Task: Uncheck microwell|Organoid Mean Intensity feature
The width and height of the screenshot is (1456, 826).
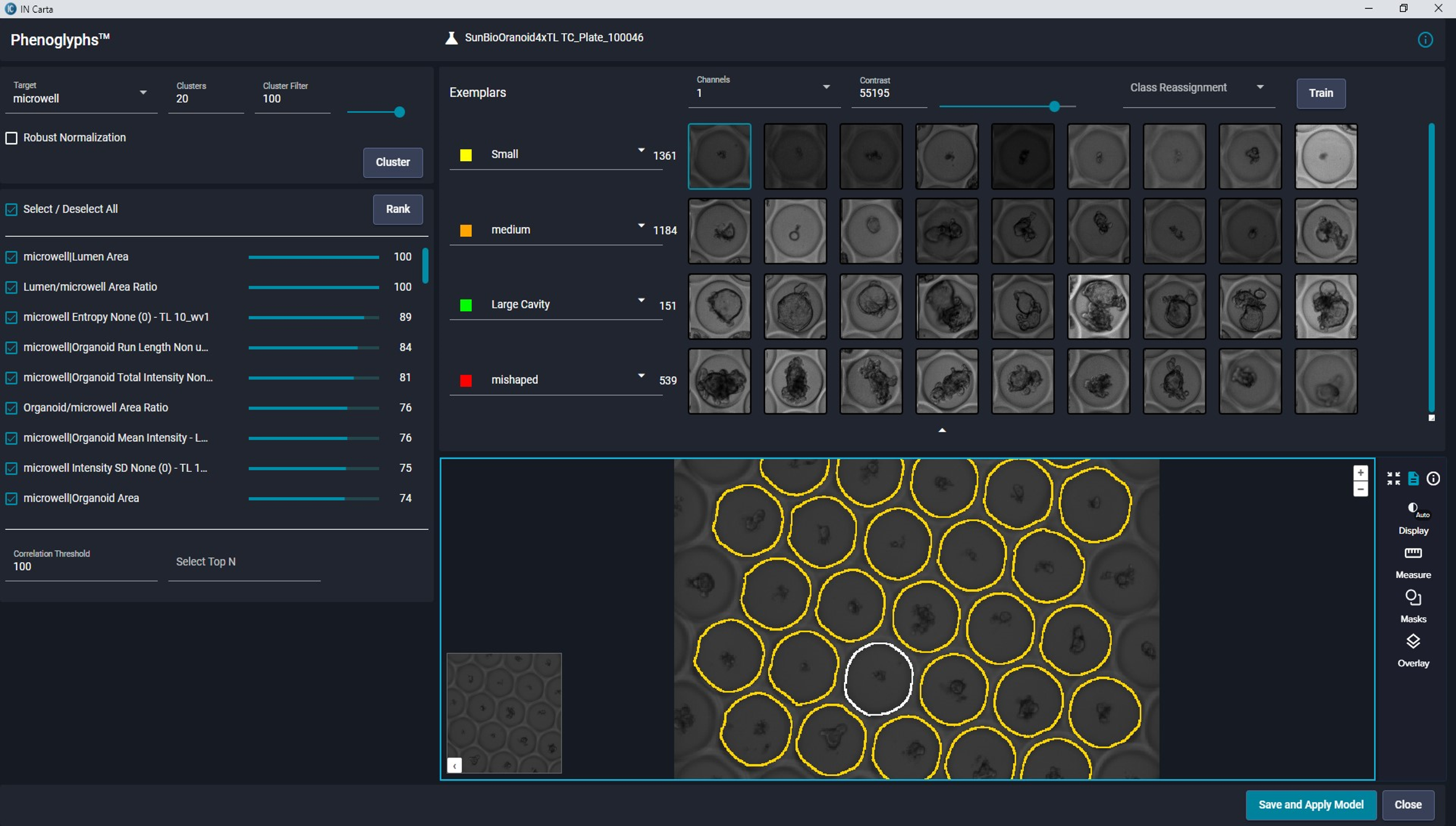Action: click(12, 439)
